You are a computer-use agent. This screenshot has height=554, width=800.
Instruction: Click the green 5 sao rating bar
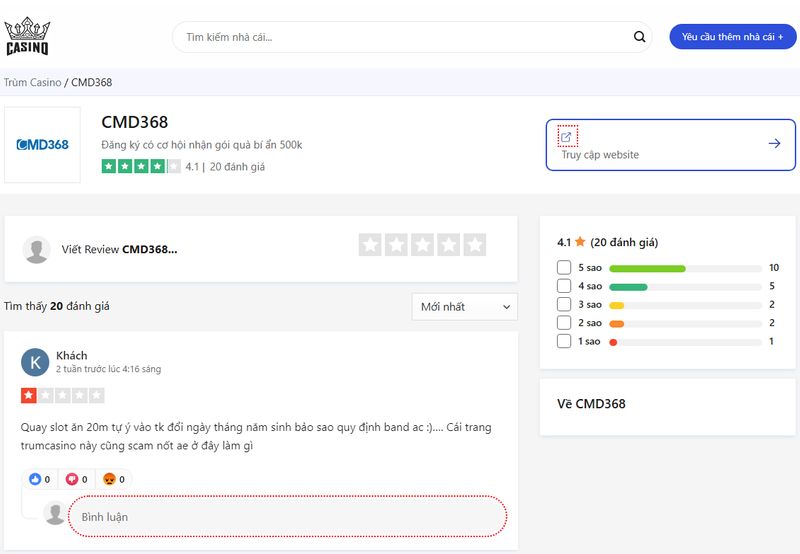click(647, 268)
